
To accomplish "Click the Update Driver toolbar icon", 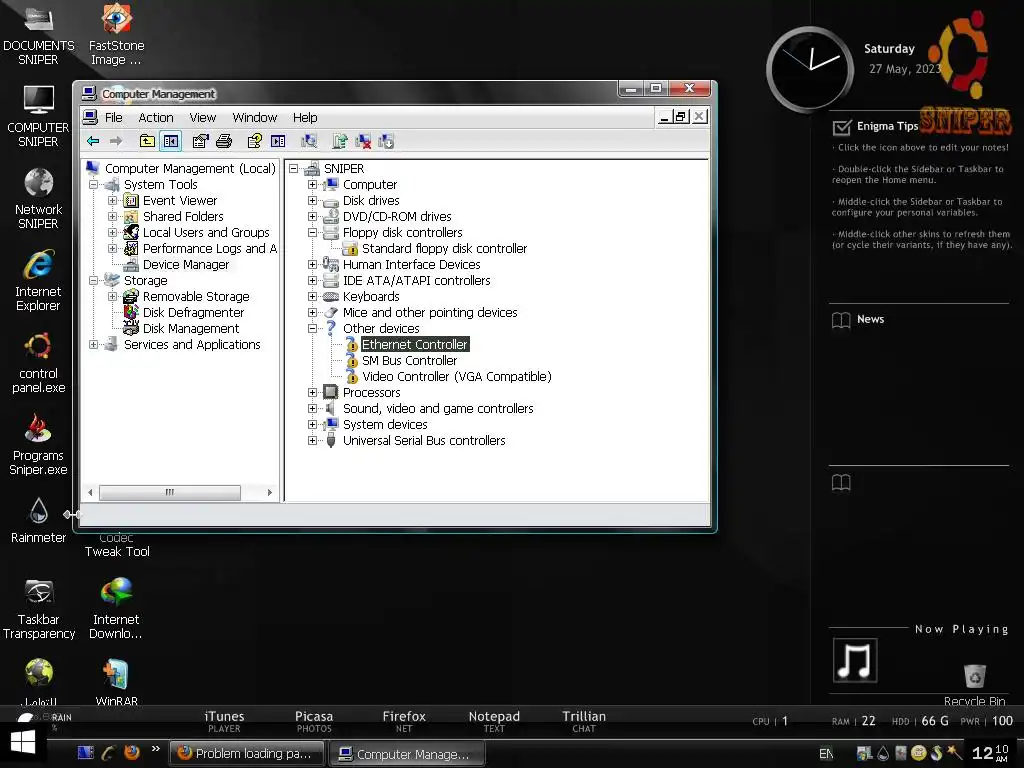I will tap(340, 140).
